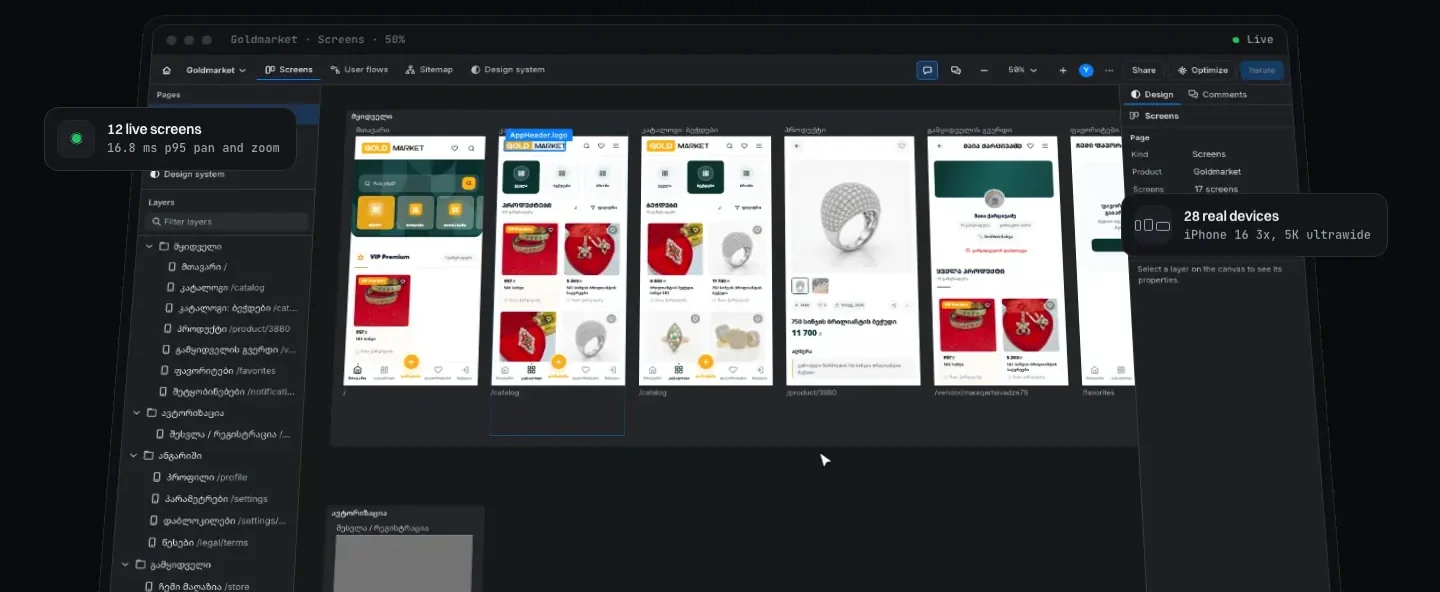The width and height of the screenshot is (1440, 592).
Task: Click the star icon beside VIP Premium
Action: pyautogui.click(x=361, y=257)
